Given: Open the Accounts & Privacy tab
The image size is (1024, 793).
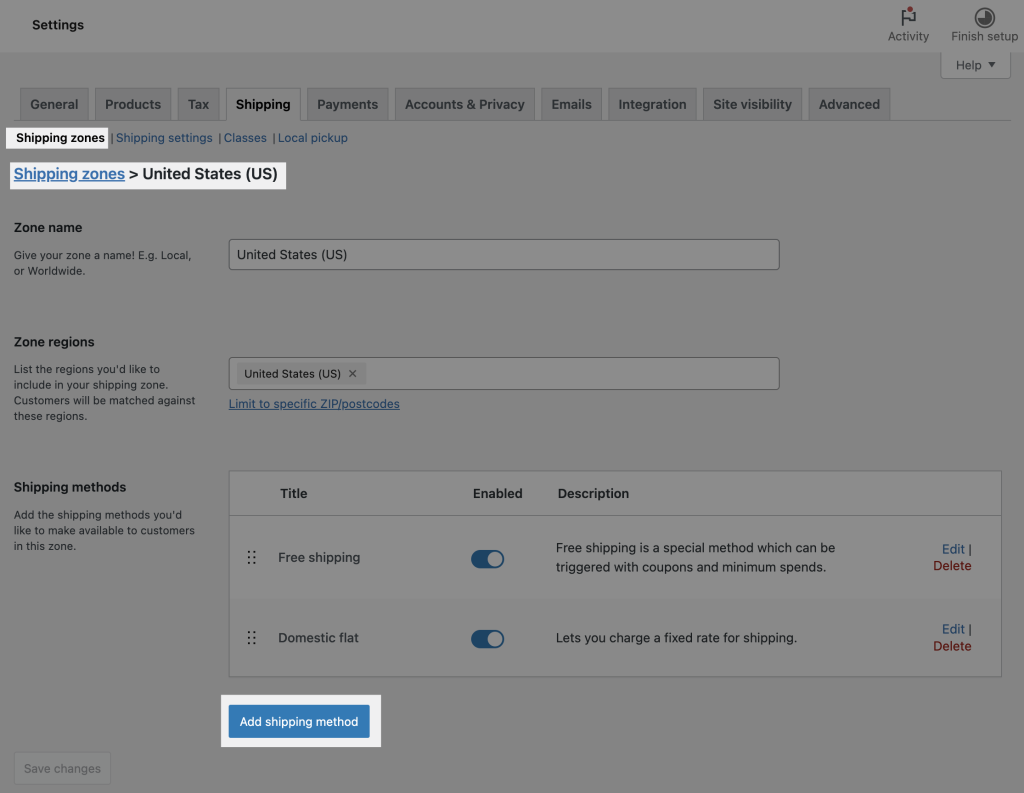Looking at the screenshot, I should pos(464,103).
